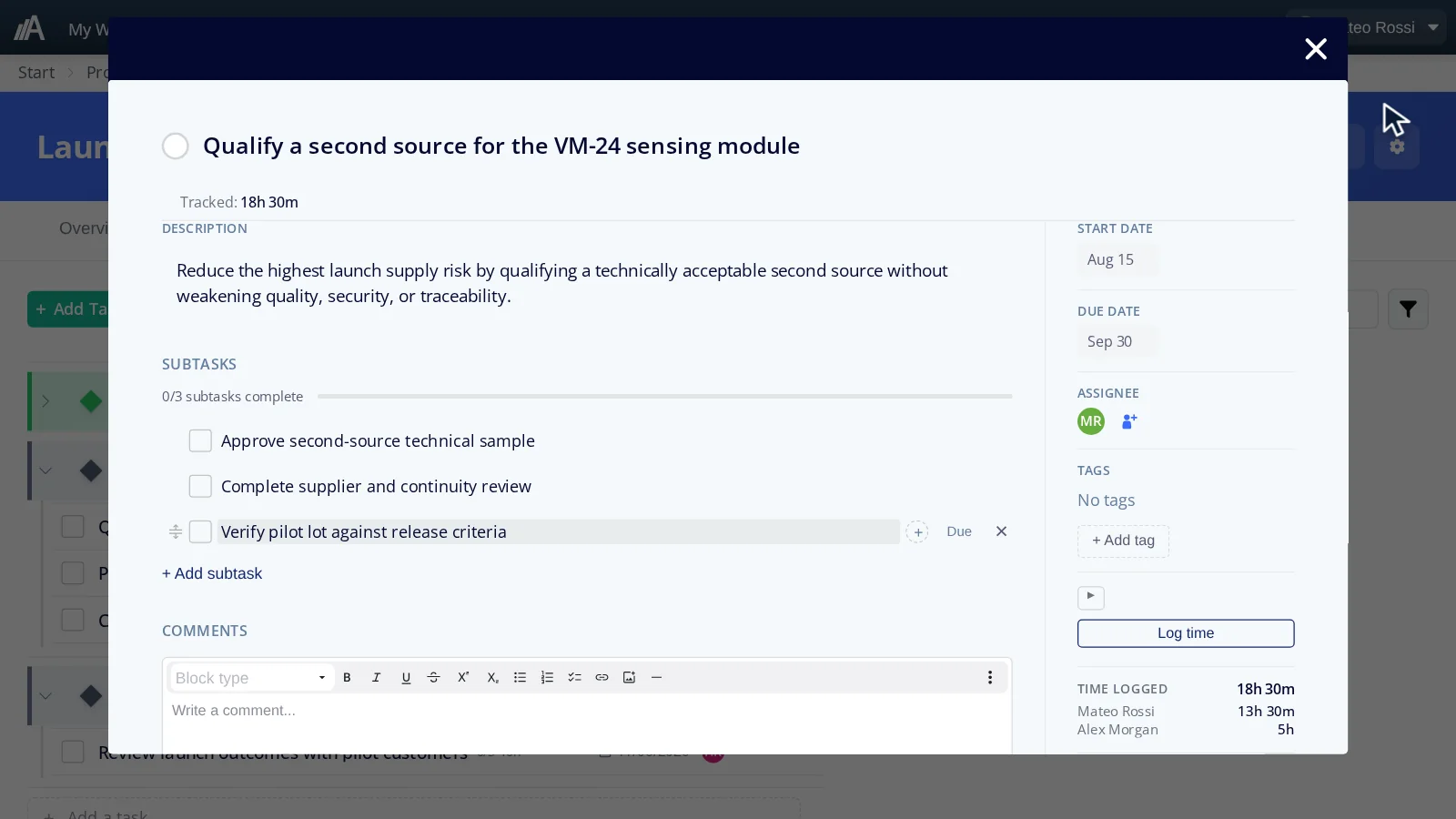Check Complete supplier and continuity review
The width and height of the screenshot is (1456, 819).
tap(200, 486)
